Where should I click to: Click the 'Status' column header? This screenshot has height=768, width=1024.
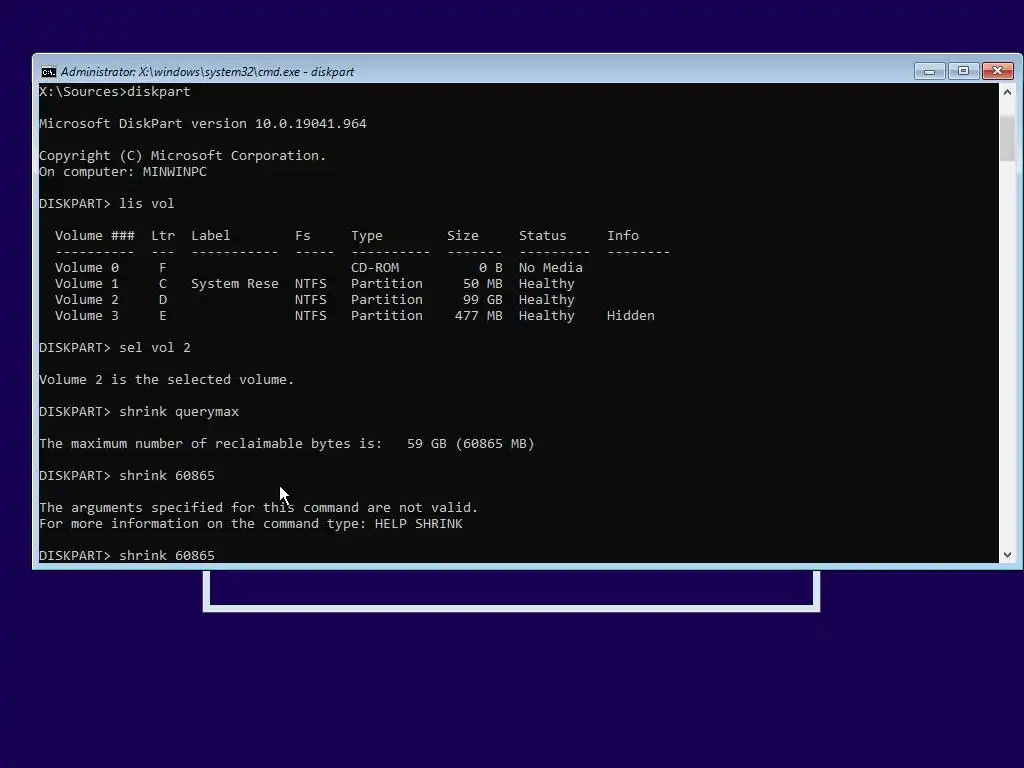point(543,236)
